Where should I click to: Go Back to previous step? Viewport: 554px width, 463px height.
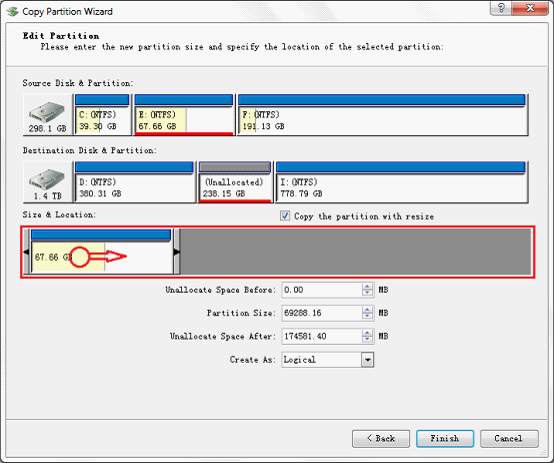(x=381, y=439)
